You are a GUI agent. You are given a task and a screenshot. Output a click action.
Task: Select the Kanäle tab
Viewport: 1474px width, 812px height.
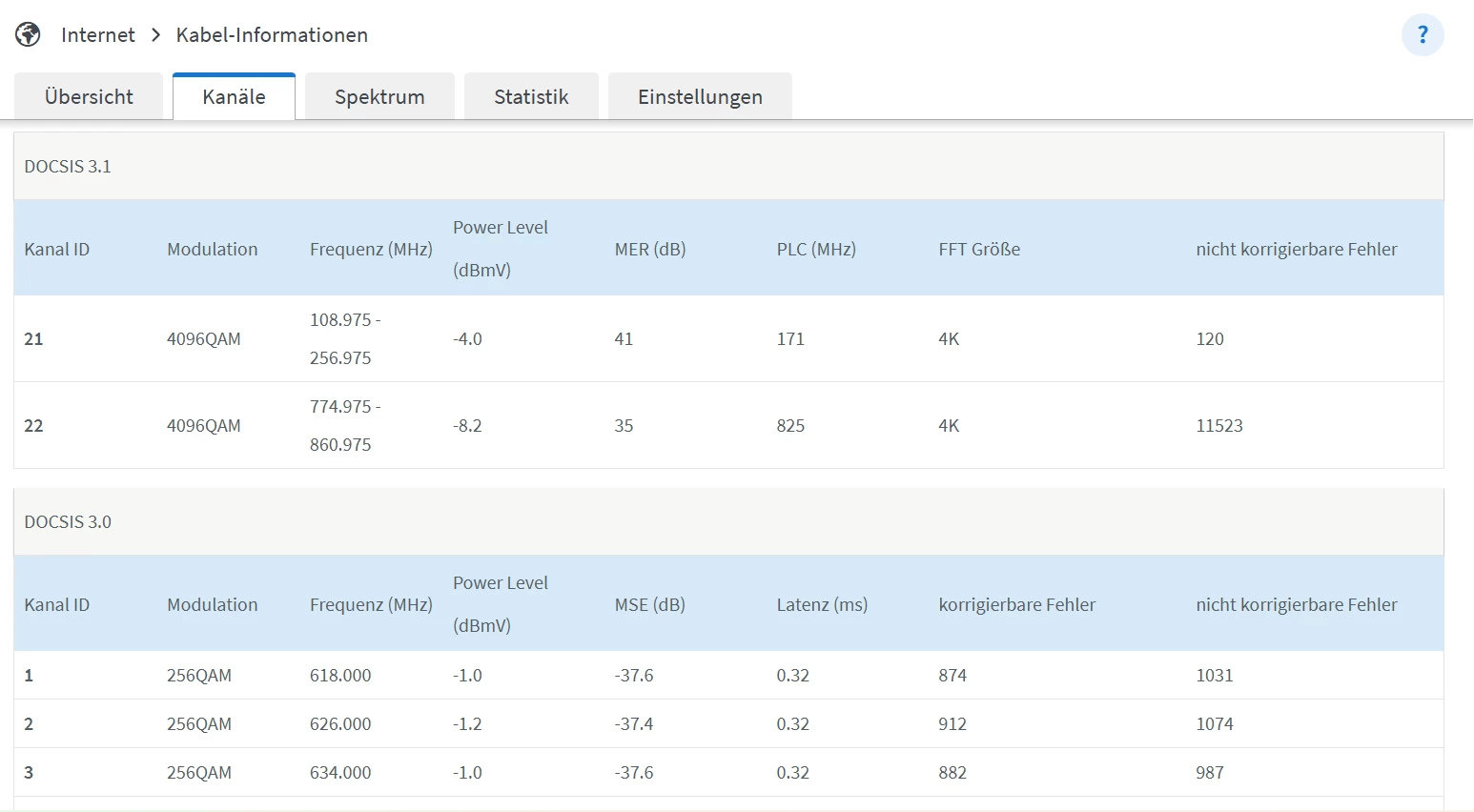(234, 97)
